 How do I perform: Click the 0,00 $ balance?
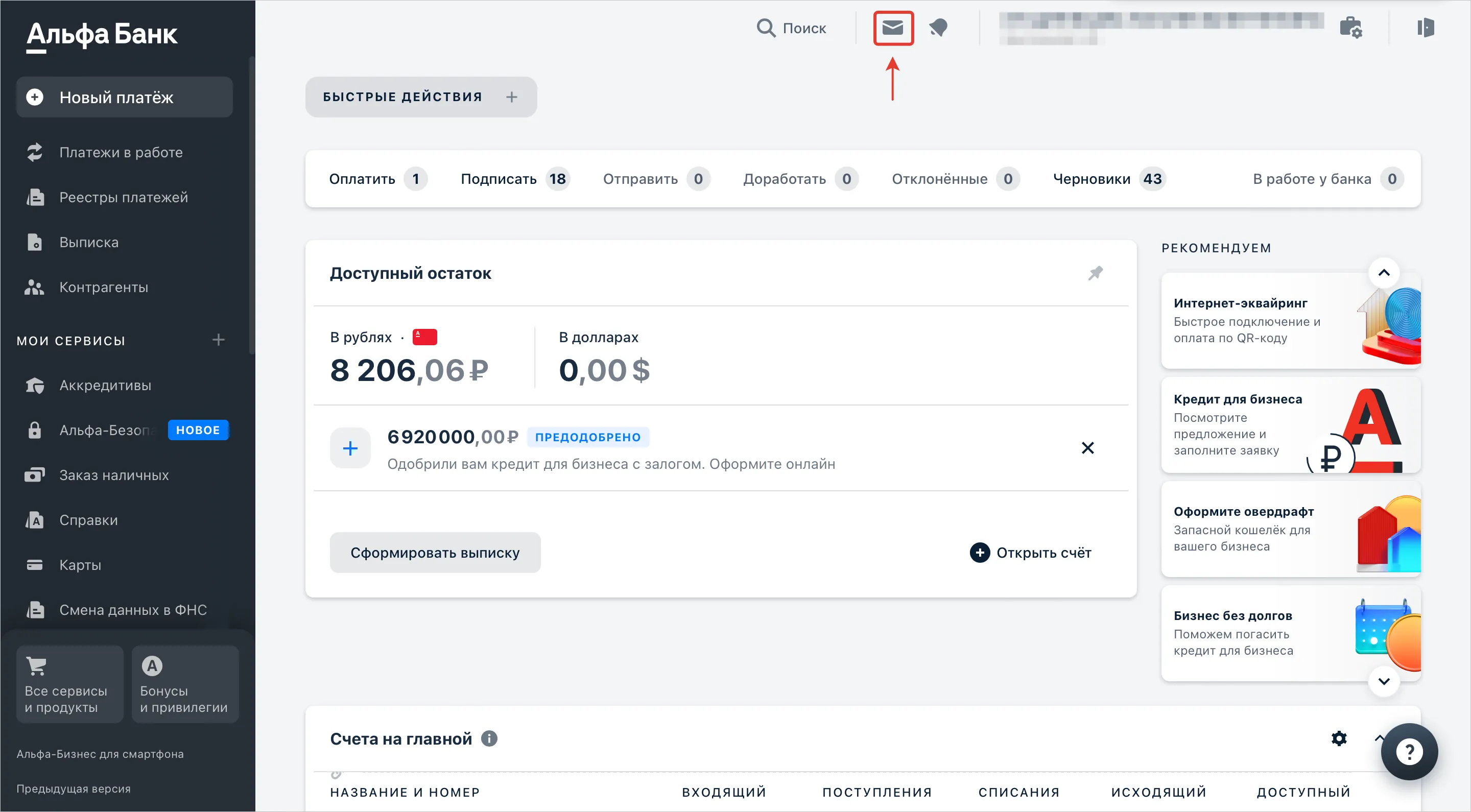[x=604, y=371]
